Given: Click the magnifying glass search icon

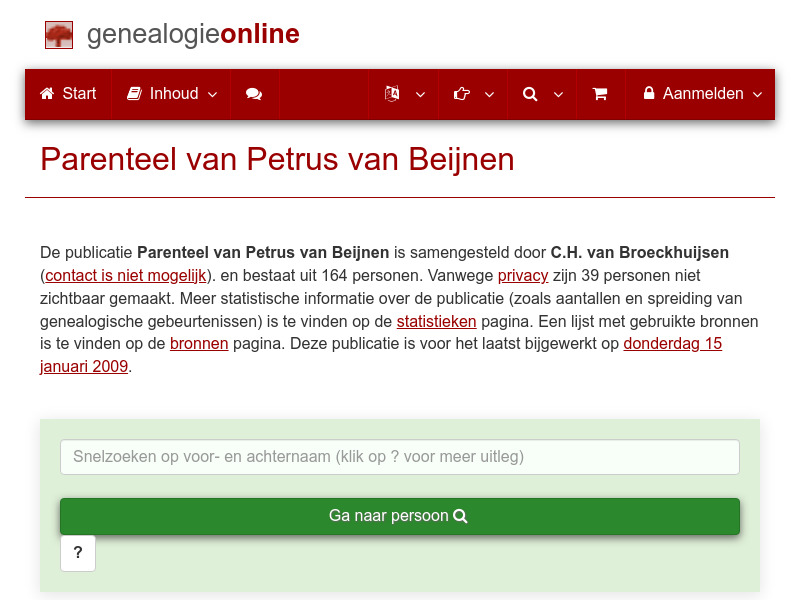Looking at the screenshot, I should 530,94.
